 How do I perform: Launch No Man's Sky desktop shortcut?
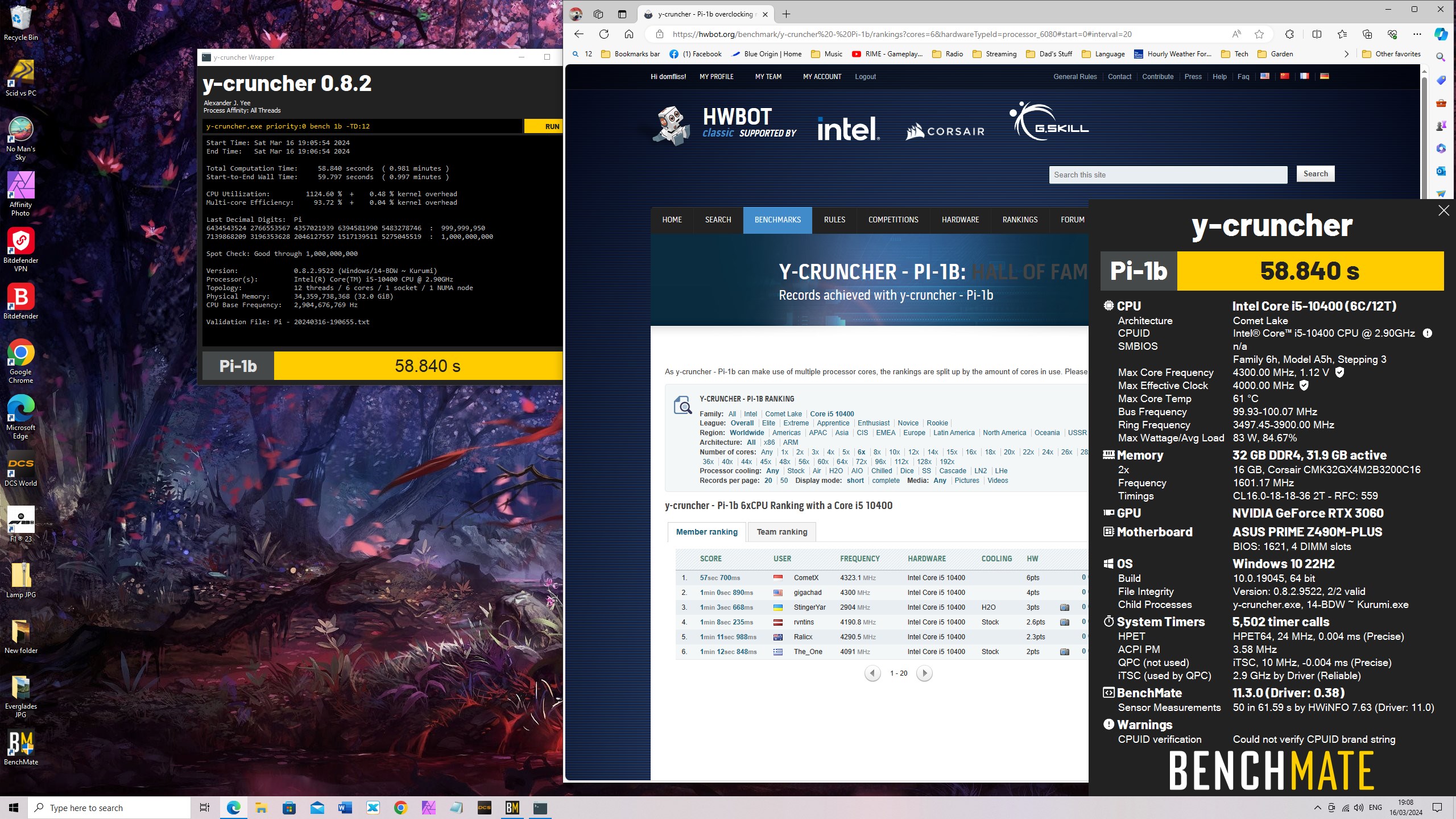point(20,138)
